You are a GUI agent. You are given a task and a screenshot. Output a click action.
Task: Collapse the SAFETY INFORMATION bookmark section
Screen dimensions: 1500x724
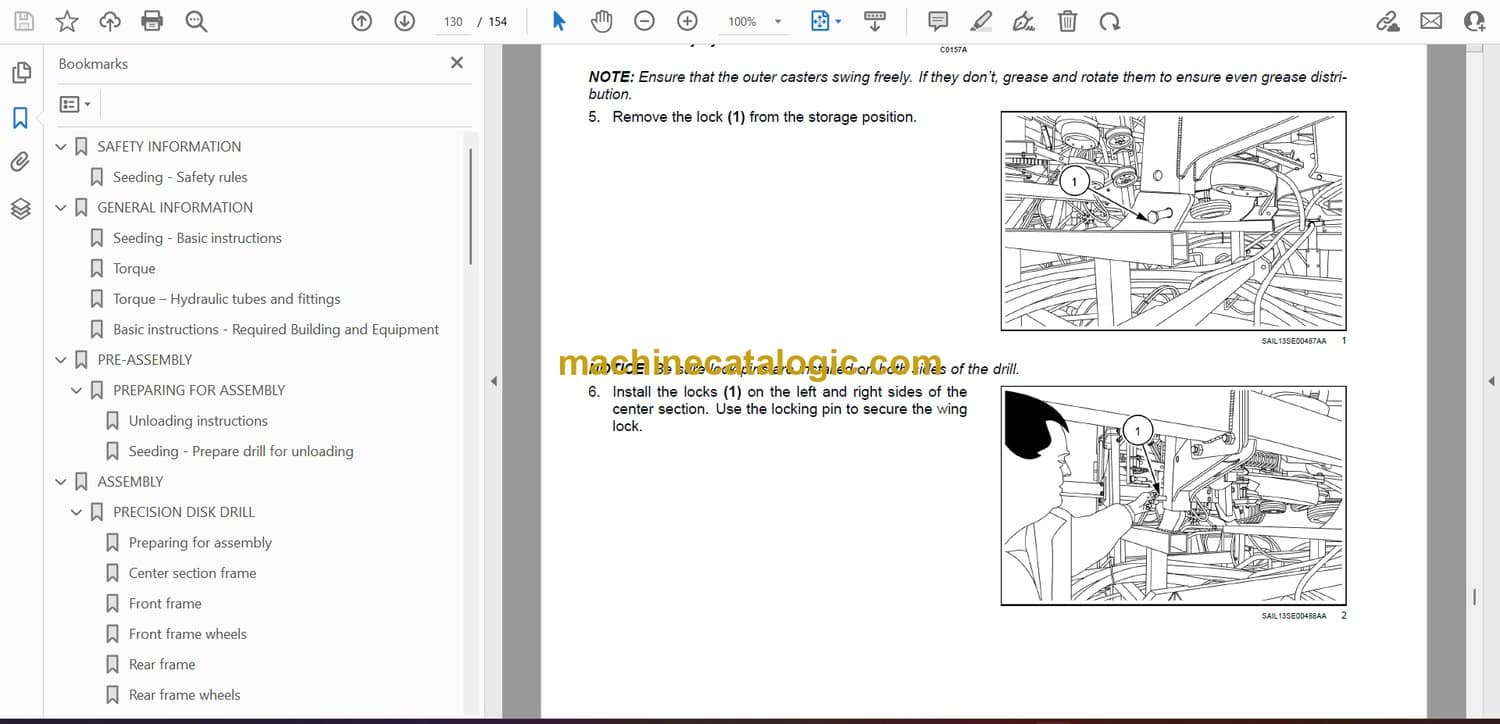pyautogui.click(x=61, y=147)
